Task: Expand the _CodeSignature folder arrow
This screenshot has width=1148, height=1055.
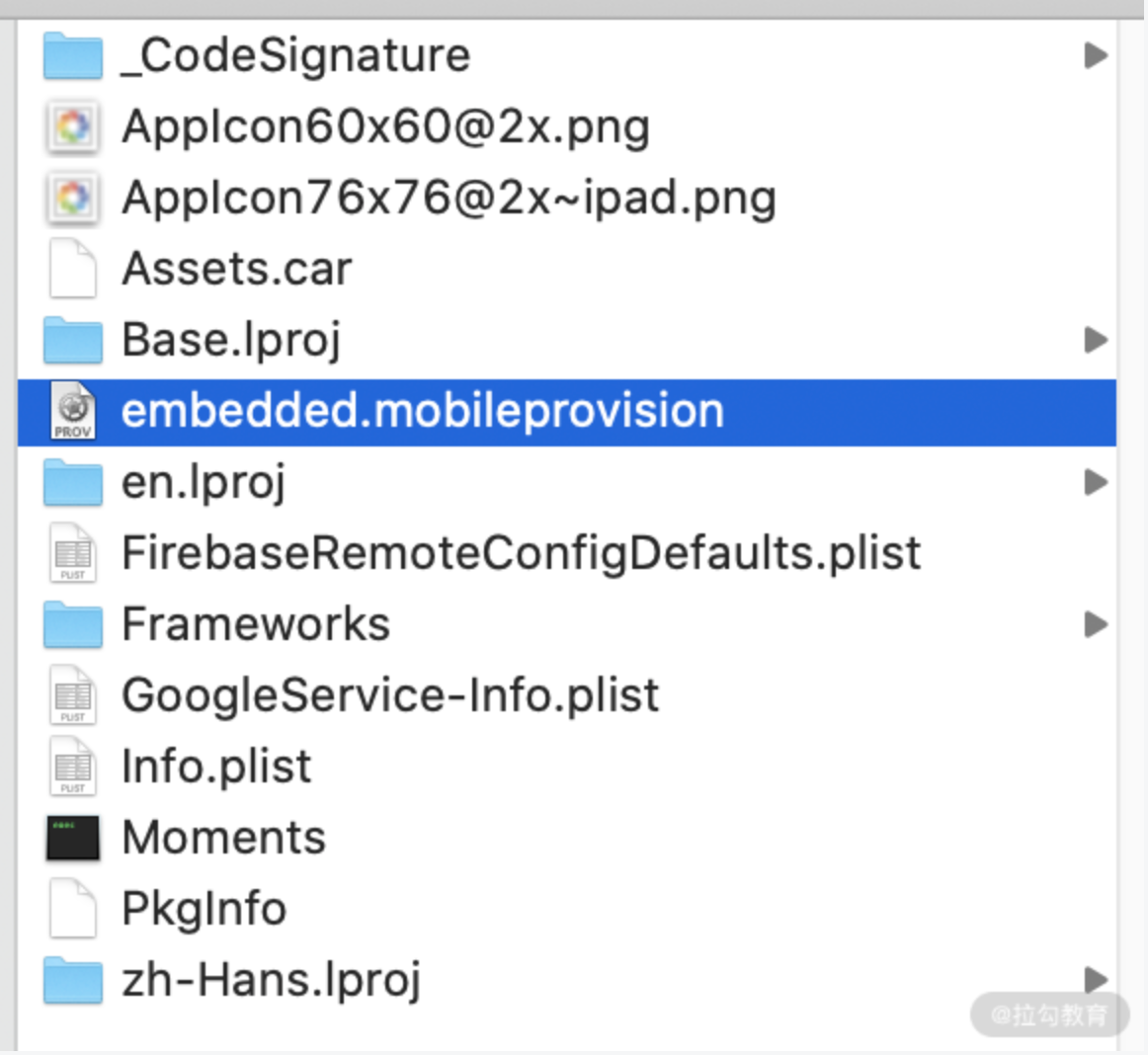Action: (1095, 55)
